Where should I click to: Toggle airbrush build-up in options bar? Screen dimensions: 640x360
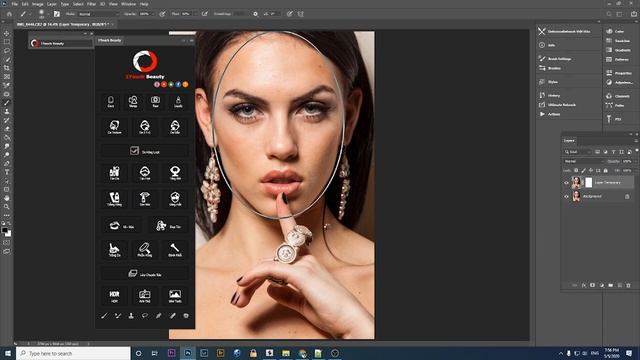[205, 14]
